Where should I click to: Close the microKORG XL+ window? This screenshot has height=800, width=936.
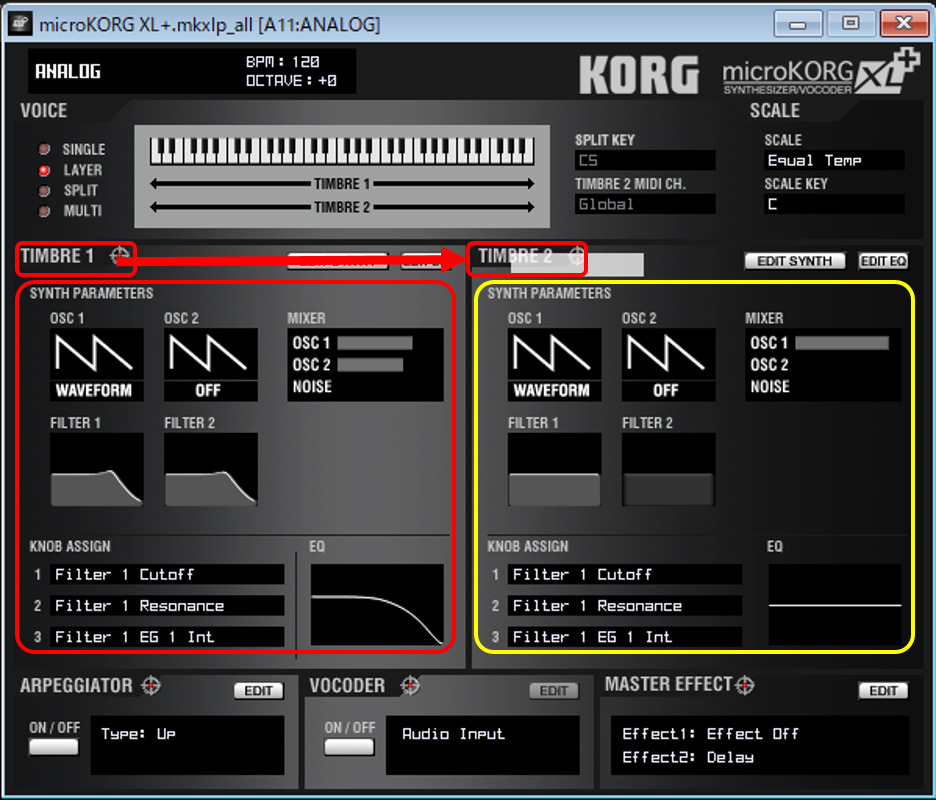pyautogui.click(x=904, y=24)
